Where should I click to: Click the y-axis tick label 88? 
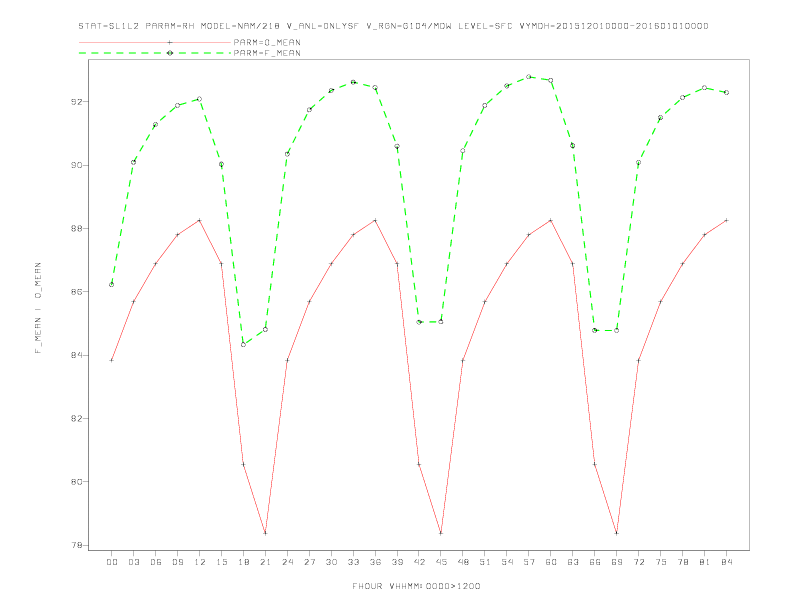pos(76,229)
